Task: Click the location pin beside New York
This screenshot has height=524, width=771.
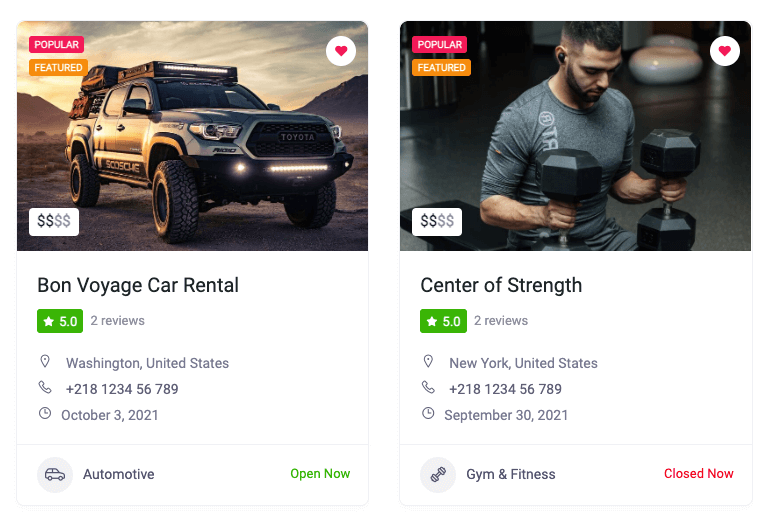Action: point(428,362)
